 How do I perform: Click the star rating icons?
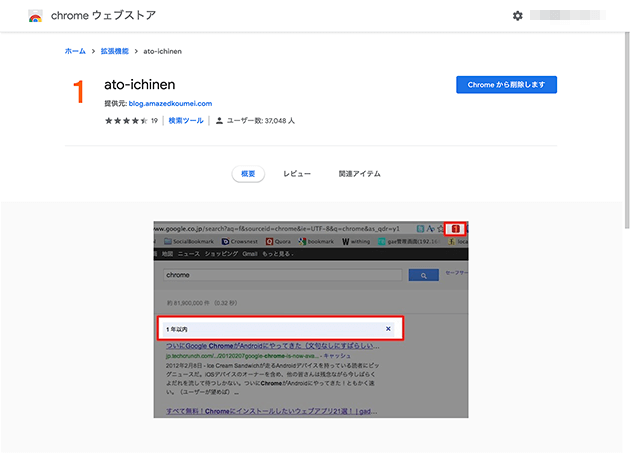(126, 121)
